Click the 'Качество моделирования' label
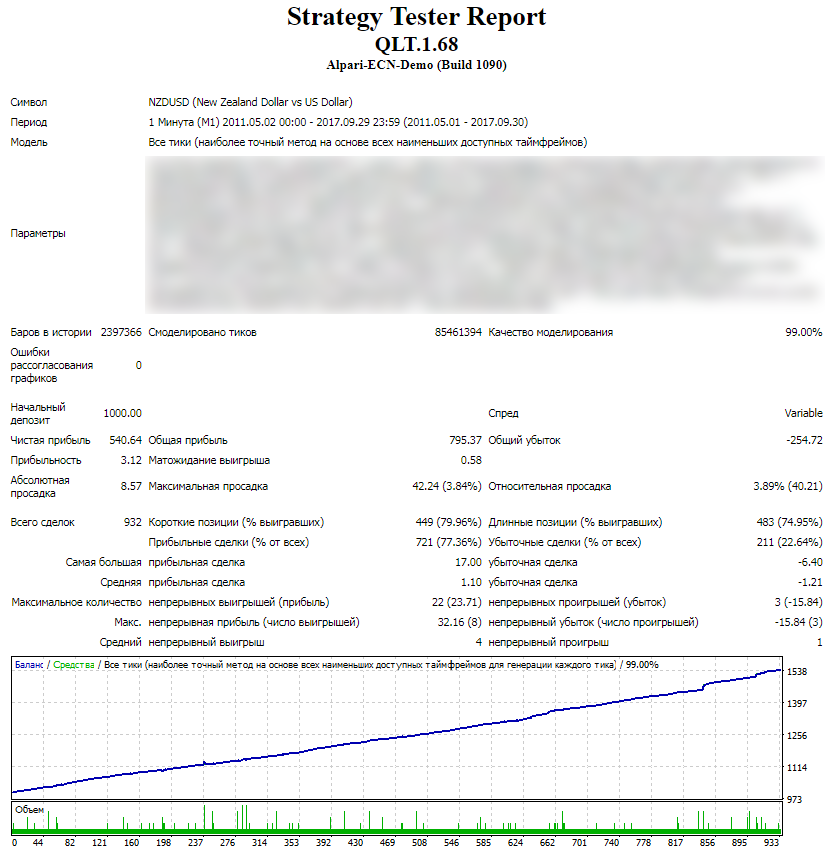 coord(550,332)
